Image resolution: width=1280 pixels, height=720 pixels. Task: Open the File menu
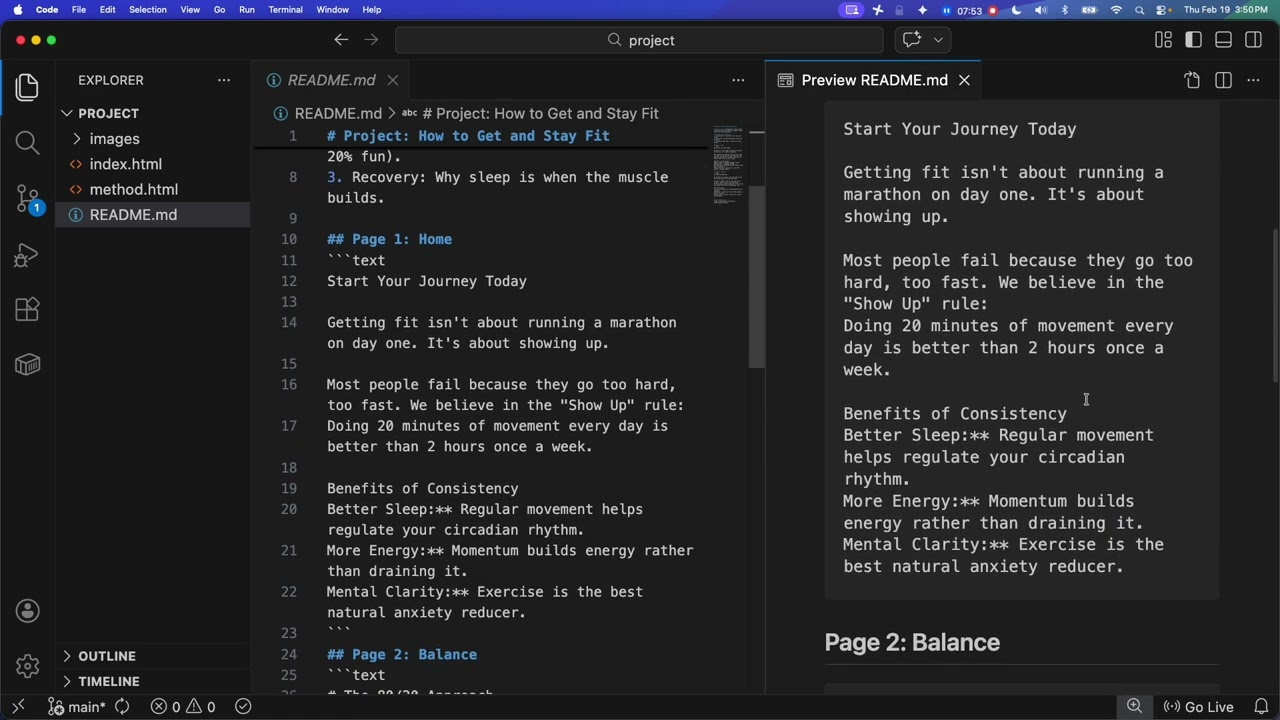coord(79,10)
